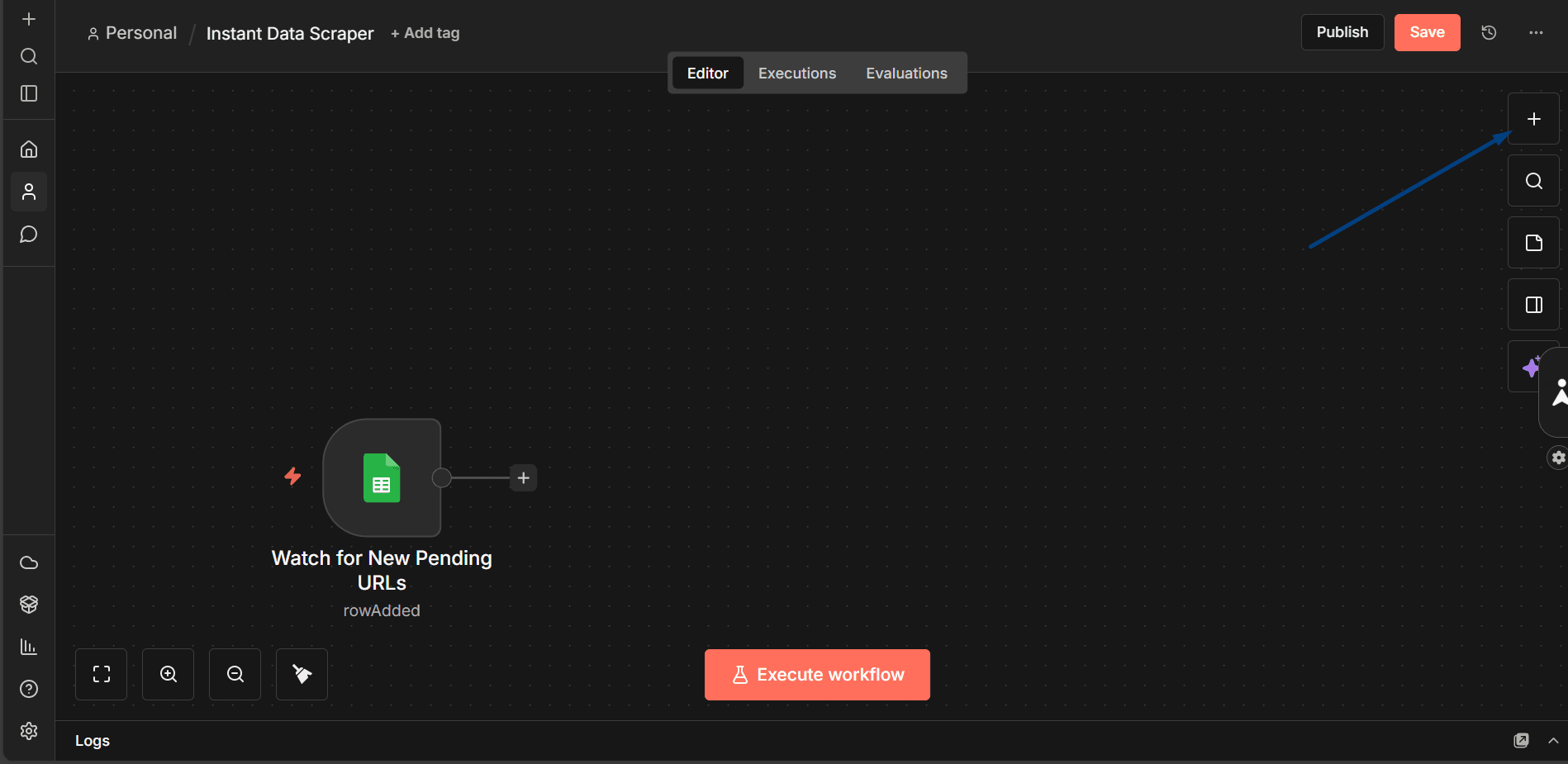This screenshot has height=764, width=1568.
Task: Open the AI assistant sparkle icon
Action: pos(1529,367)
